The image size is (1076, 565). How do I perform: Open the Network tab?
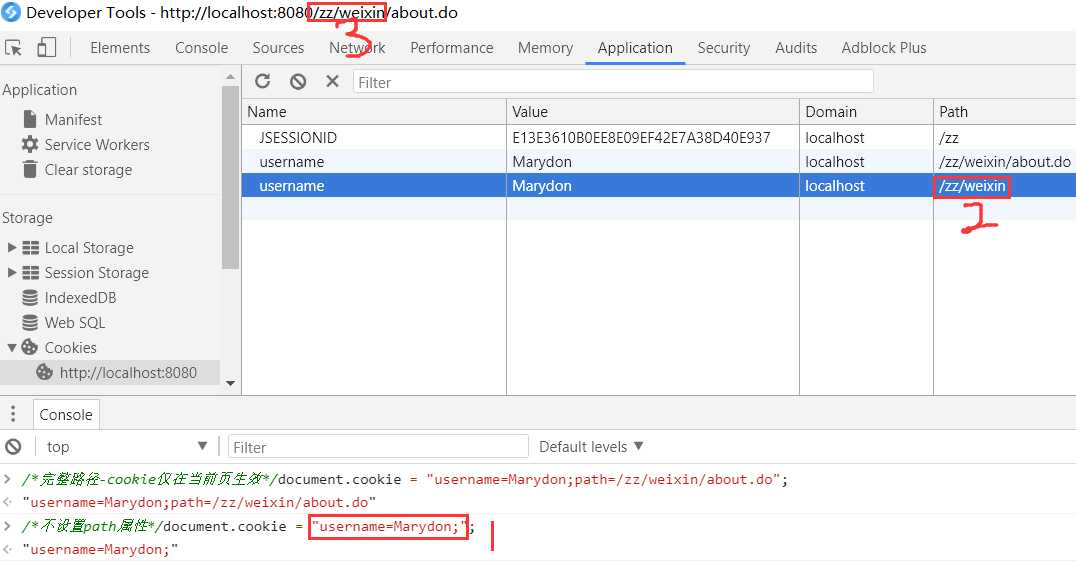357,47
